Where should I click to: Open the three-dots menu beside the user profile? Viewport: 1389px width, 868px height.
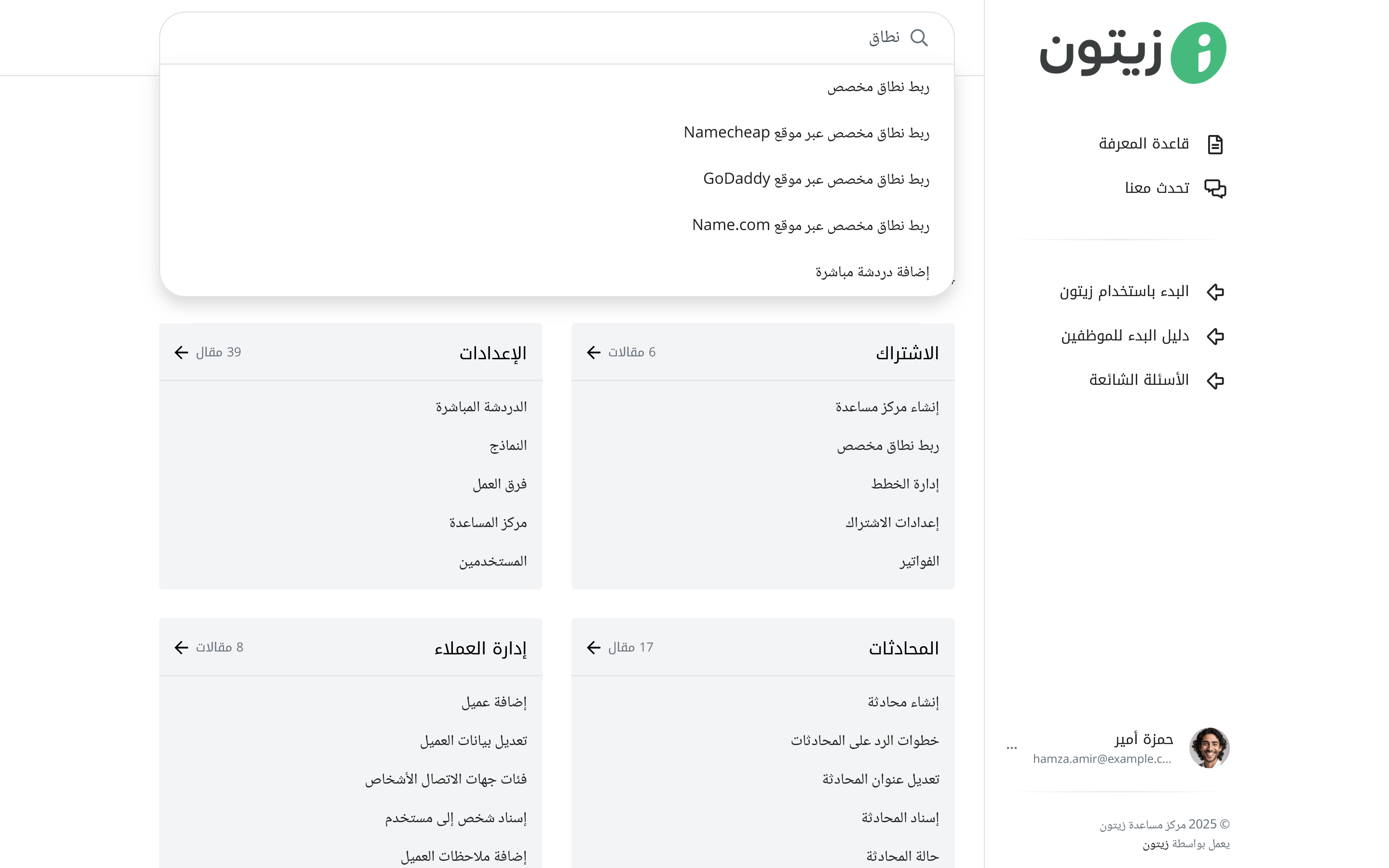coord(1011,747)
